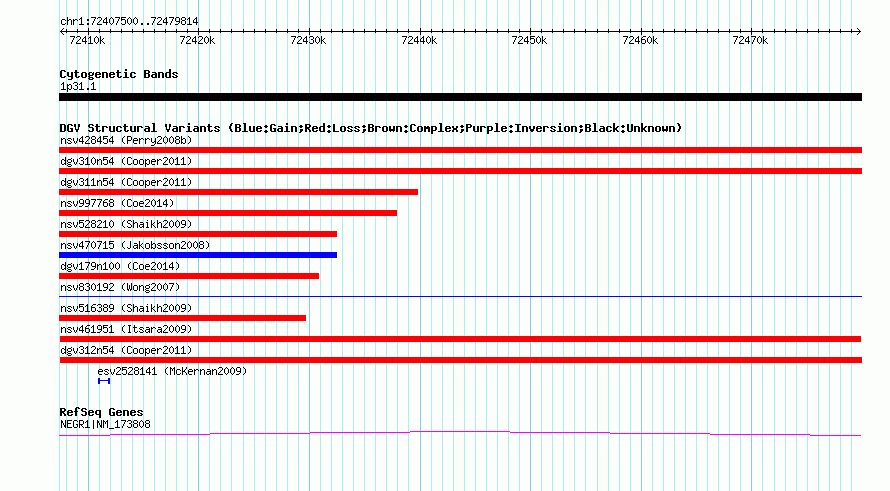The height and width of the screenshot is (491, 890).
Task: Select esv2528141 (McKernan2009) label
Action: point(172,371)
